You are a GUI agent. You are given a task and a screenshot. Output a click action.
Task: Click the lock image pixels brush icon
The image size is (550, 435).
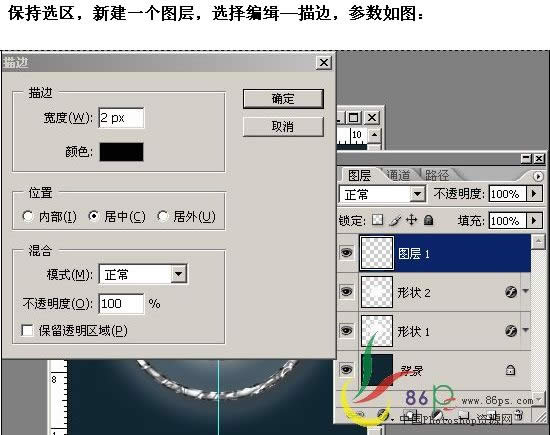pyautogui.click(x=395, y=220)
